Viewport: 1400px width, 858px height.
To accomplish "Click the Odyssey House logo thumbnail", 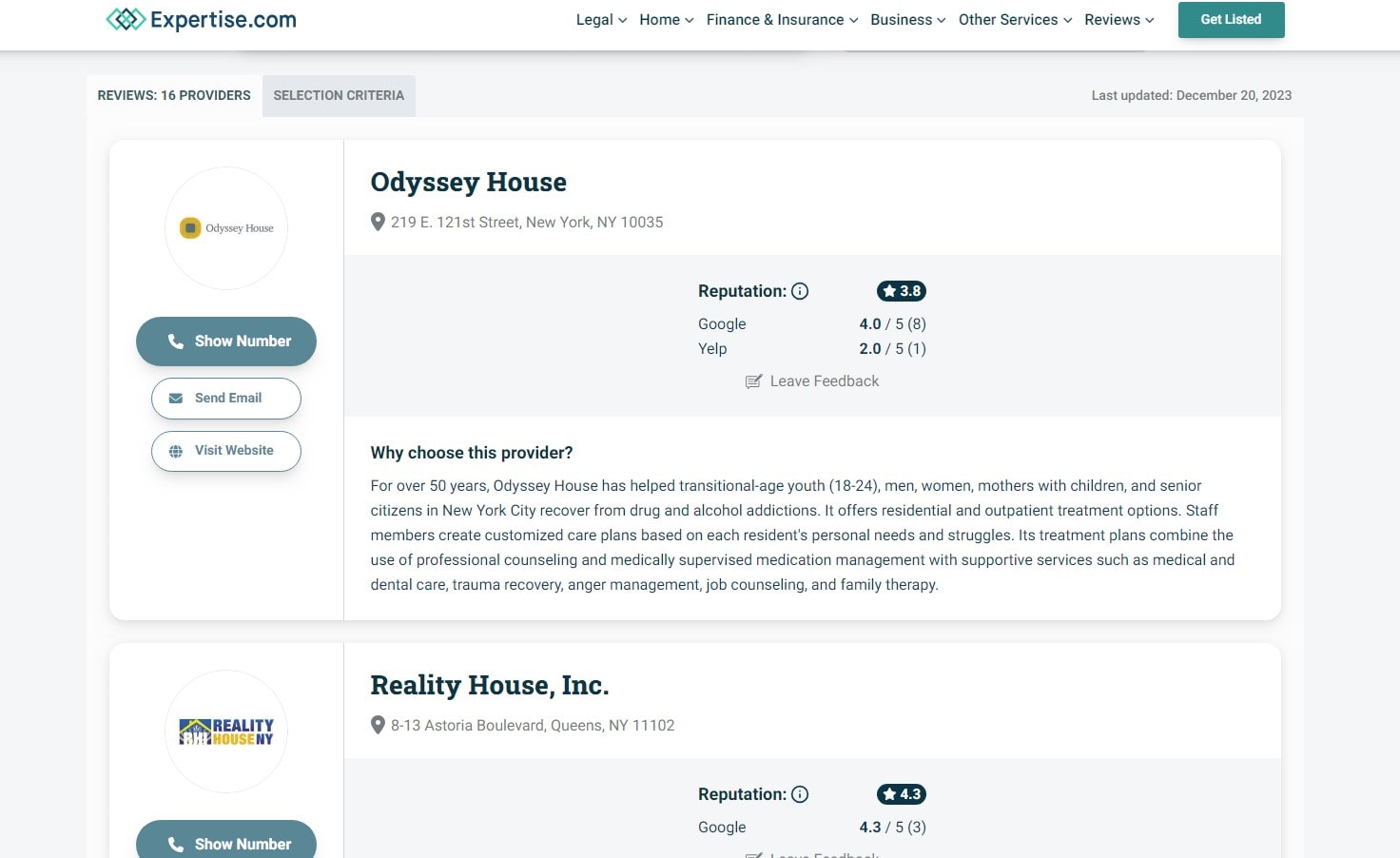I will [226, 228].
